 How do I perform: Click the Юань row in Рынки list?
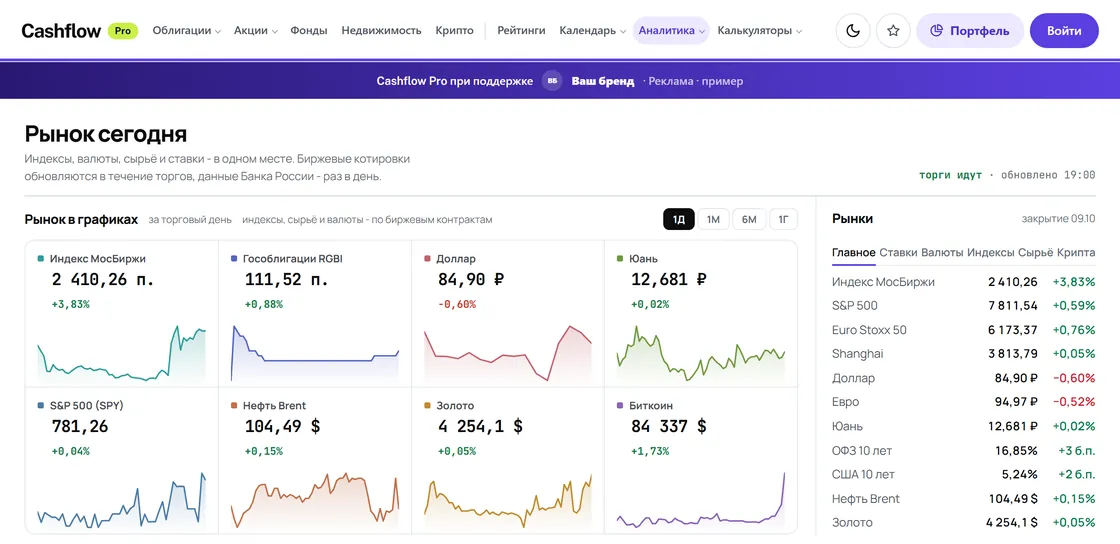coord(964,427)
